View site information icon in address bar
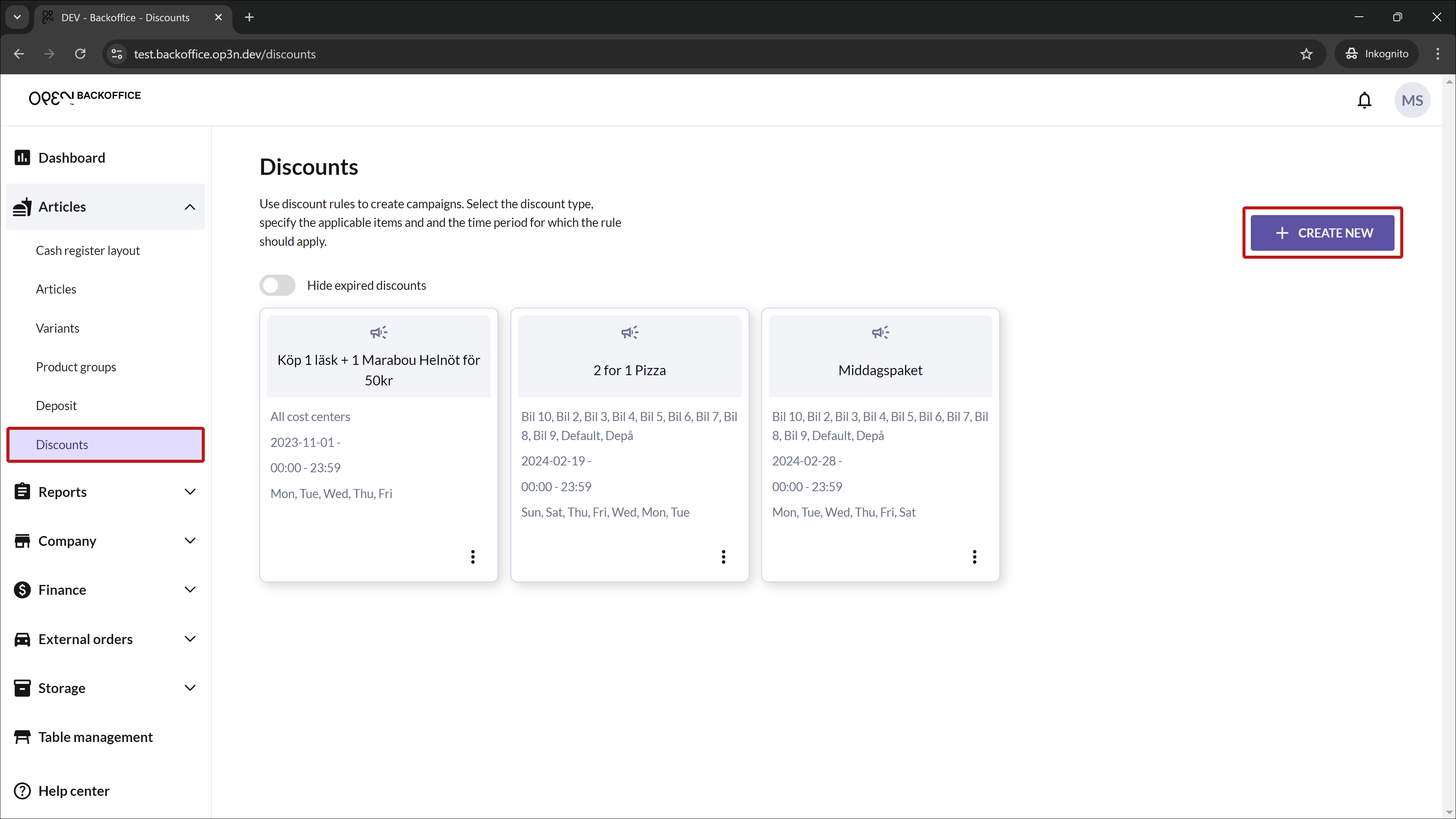1456x819 pixels. click(x=117, y=54)
